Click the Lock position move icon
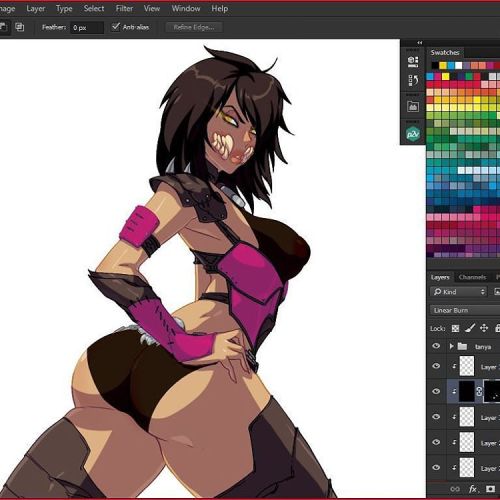 tap(484, 328)
